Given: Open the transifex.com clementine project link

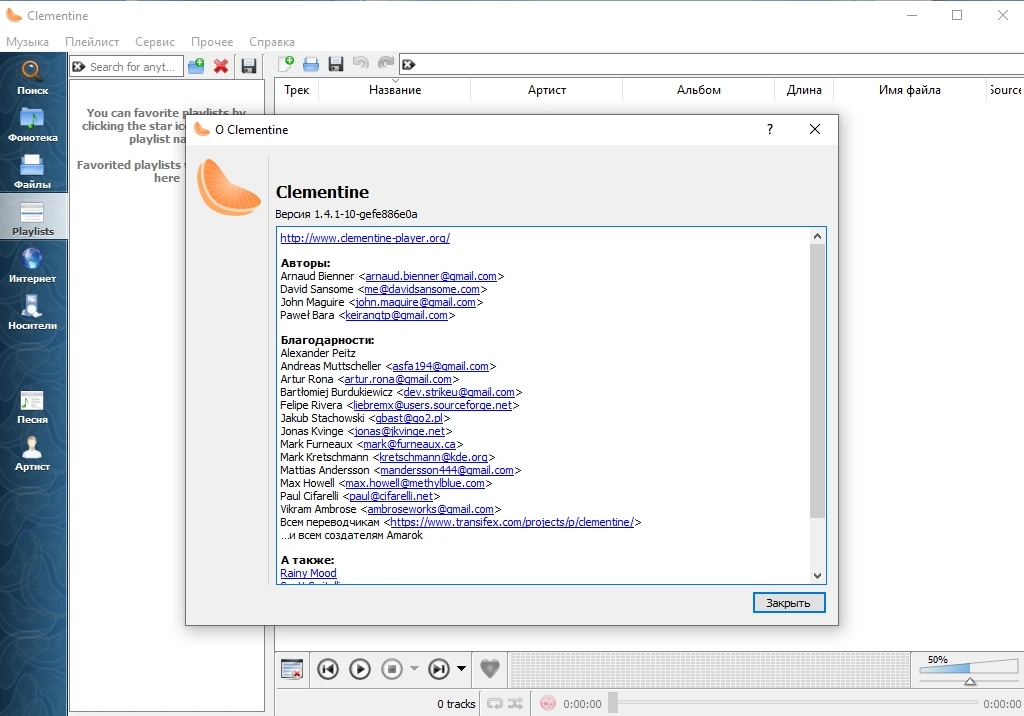Looking at the screenshot, I should pos(512,522).
